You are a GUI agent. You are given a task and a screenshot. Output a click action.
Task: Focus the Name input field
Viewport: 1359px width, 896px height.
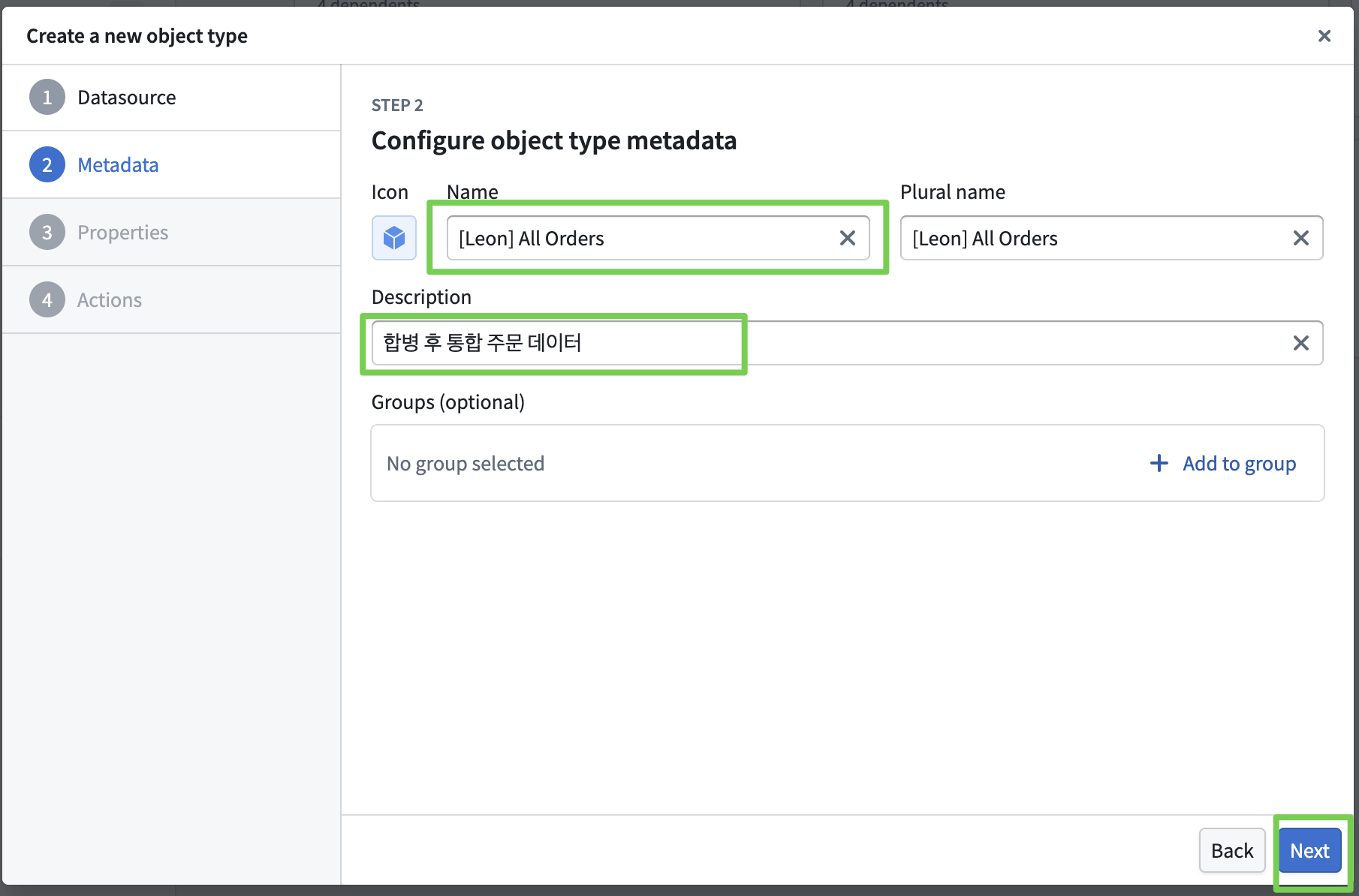coord(638,238)
